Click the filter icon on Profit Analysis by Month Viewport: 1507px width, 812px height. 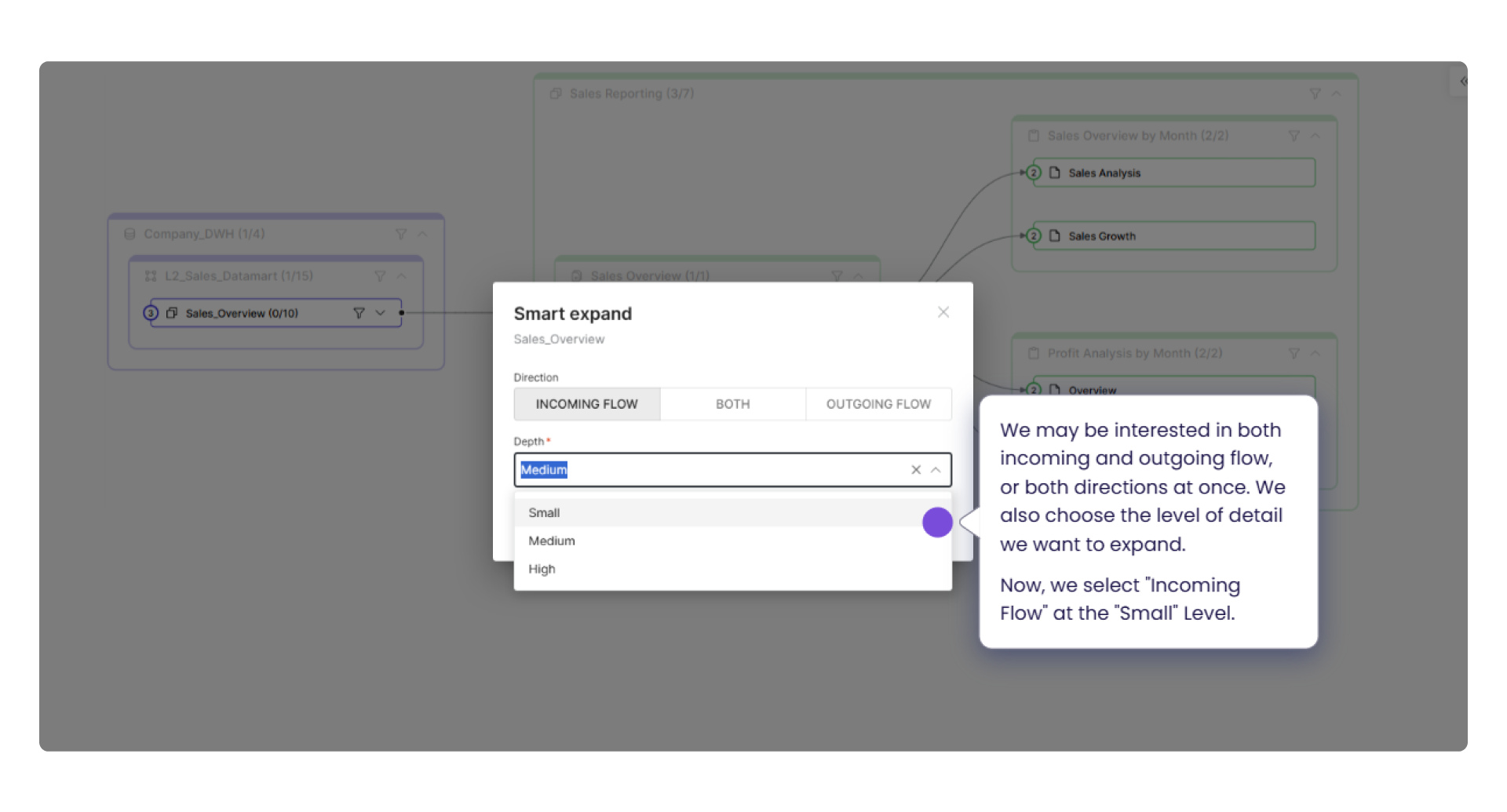1294,353
